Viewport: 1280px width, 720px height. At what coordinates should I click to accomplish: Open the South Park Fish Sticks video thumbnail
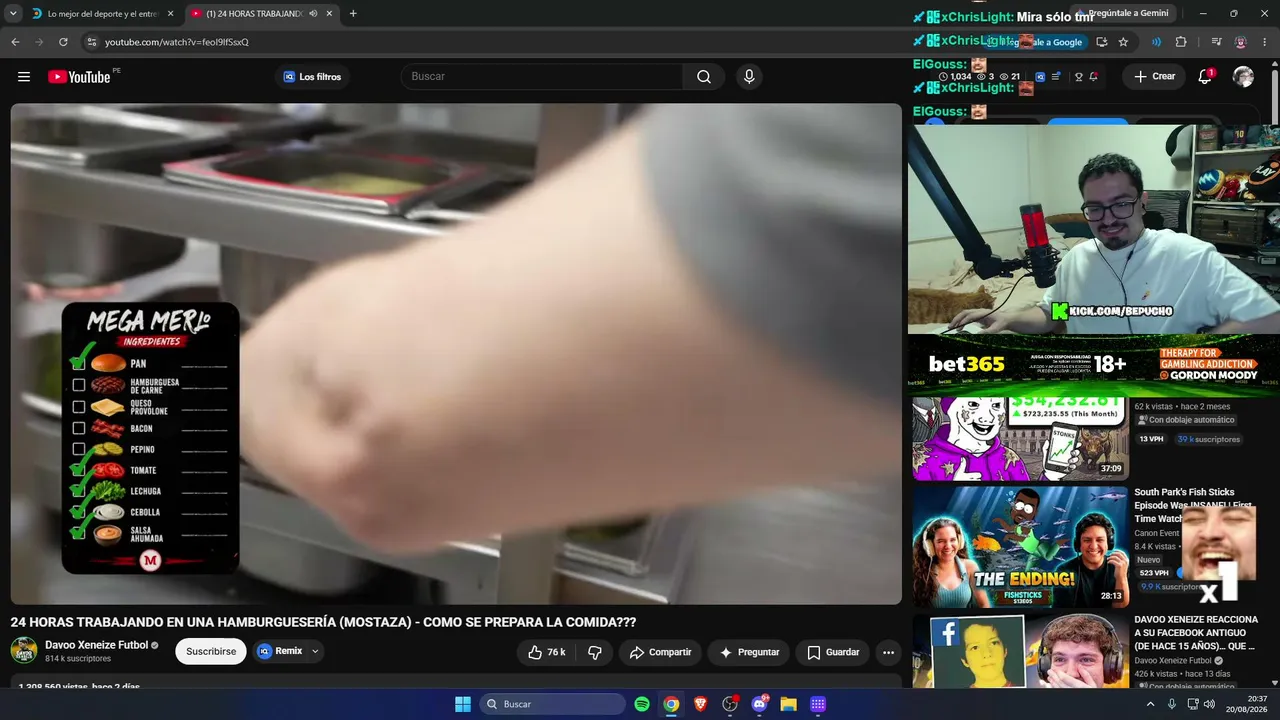click(1020, 547)
